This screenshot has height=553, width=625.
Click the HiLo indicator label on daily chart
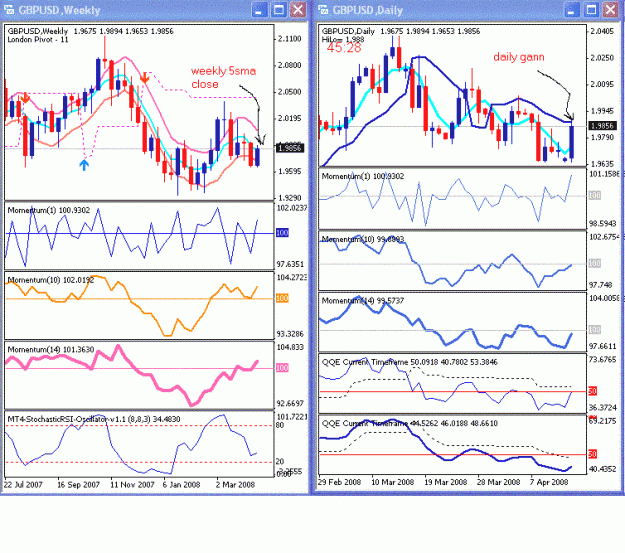[343, 39]
